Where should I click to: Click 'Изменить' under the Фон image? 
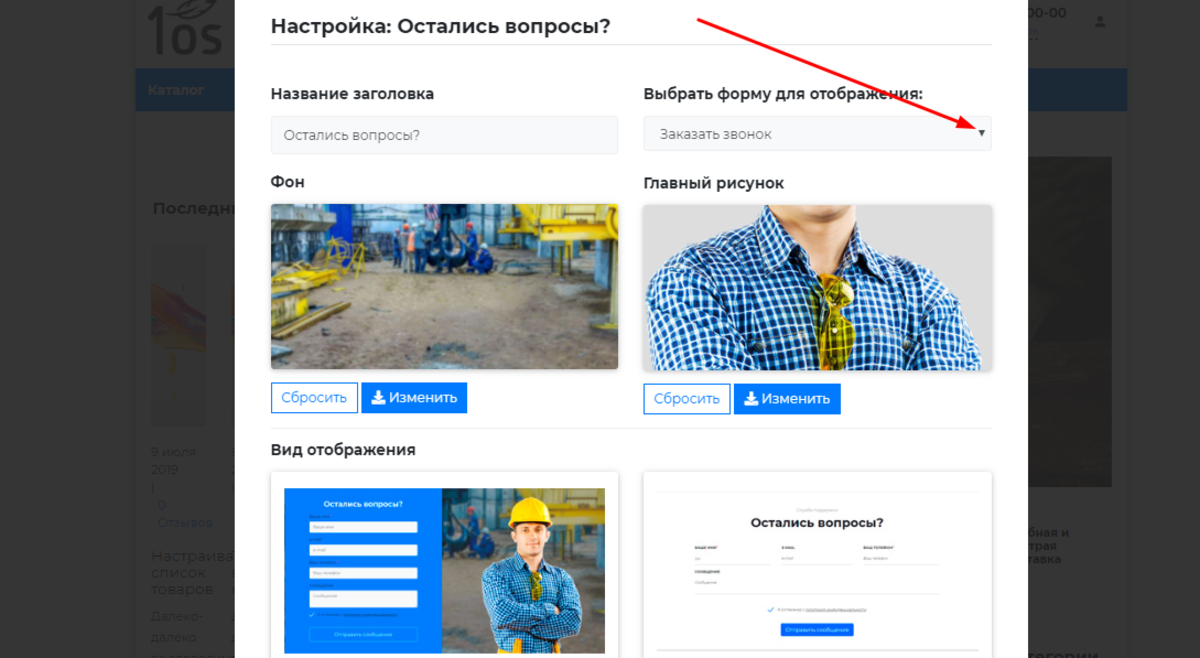(x=414, y=398)
